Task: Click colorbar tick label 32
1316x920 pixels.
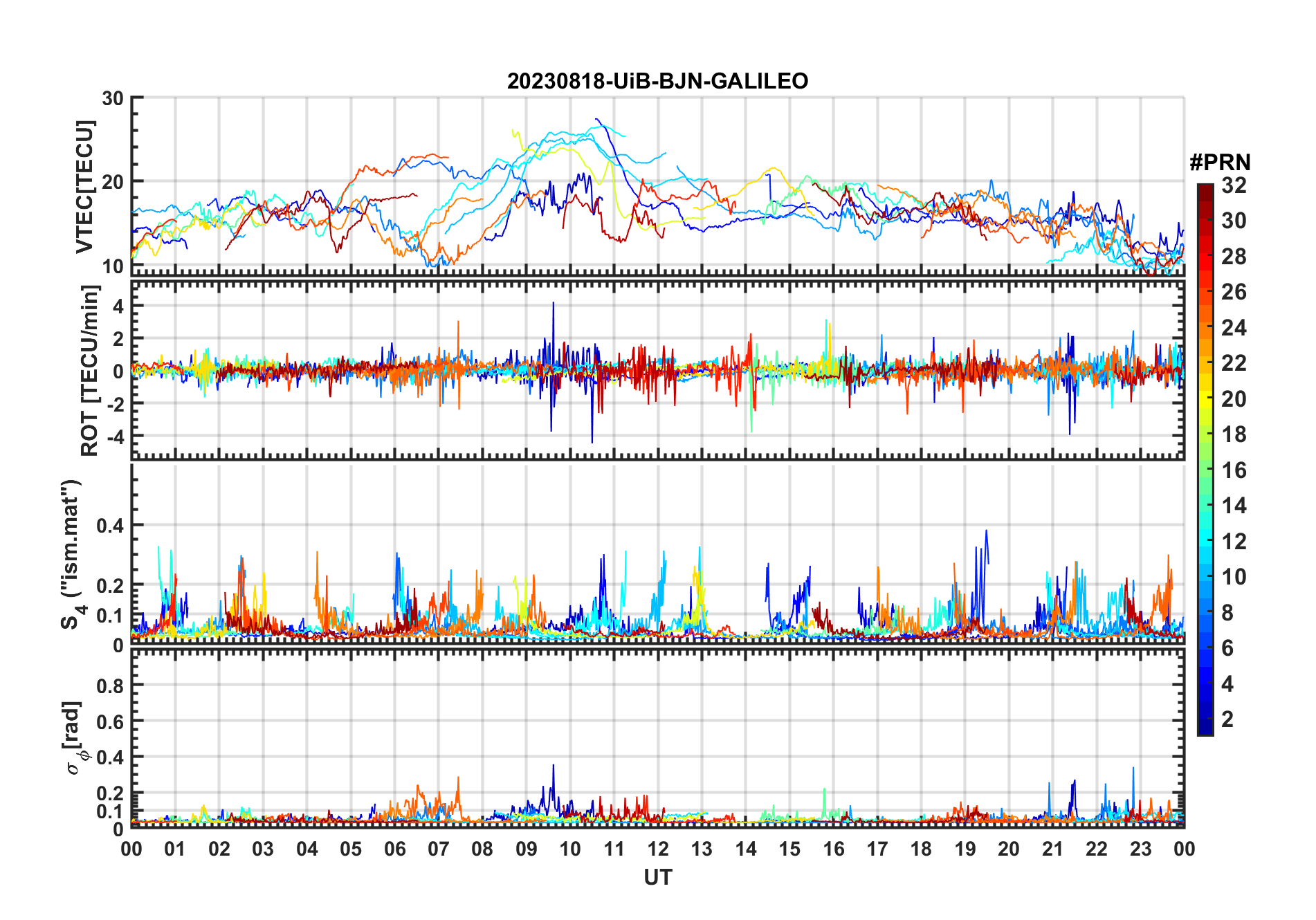Action: tap(1234, 185)
